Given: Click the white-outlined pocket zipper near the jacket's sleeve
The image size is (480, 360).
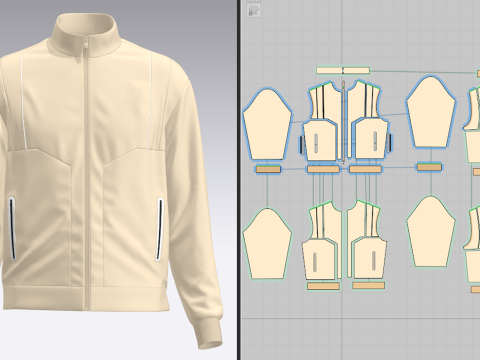Looking at the screenshot, I should coord(160,229).
